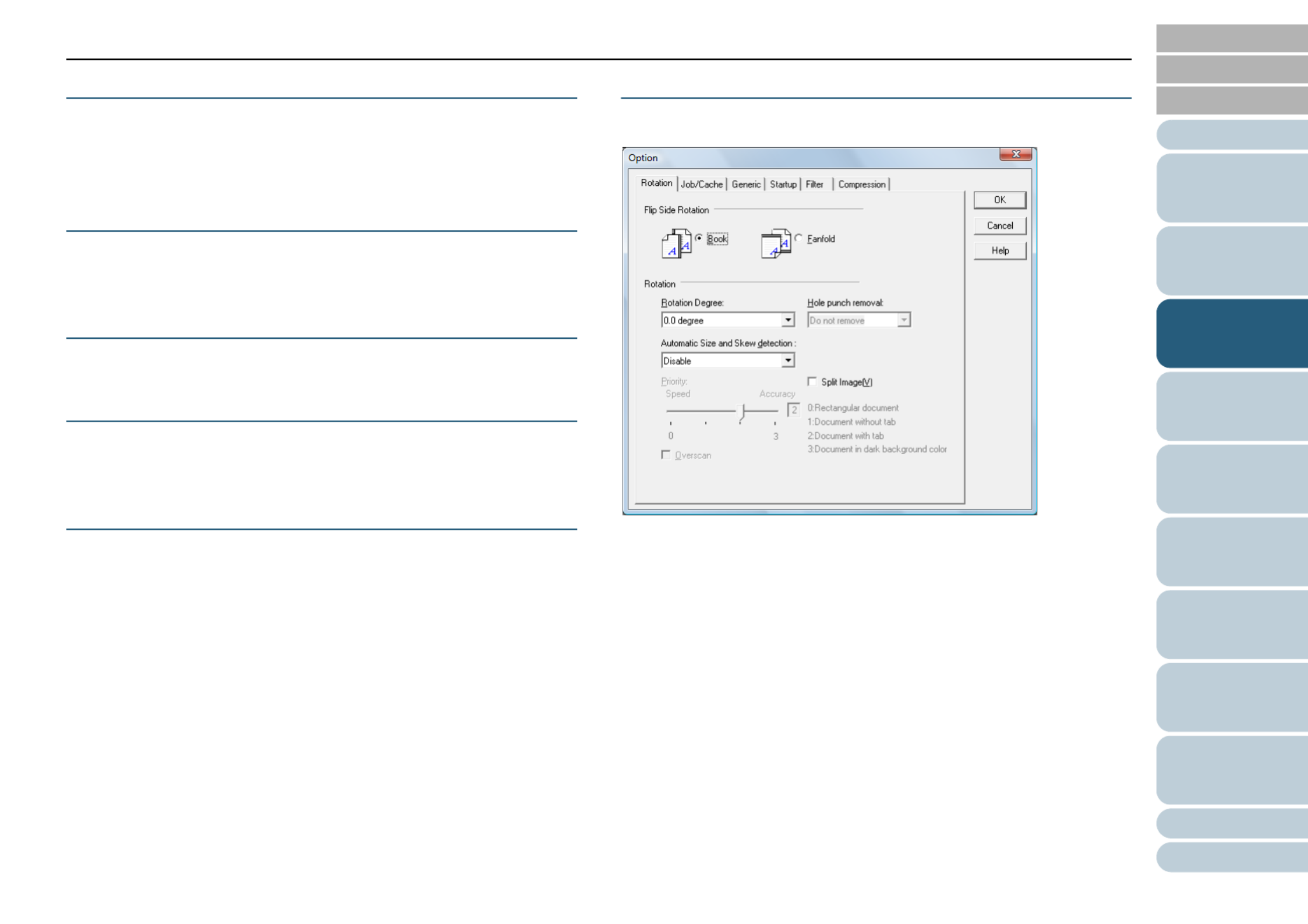Image resolution: width=1308 pixels, height=924 pixels.
Task: Open Automatic Size and Skew detection dropdown
Action: [x=787, y=361]
